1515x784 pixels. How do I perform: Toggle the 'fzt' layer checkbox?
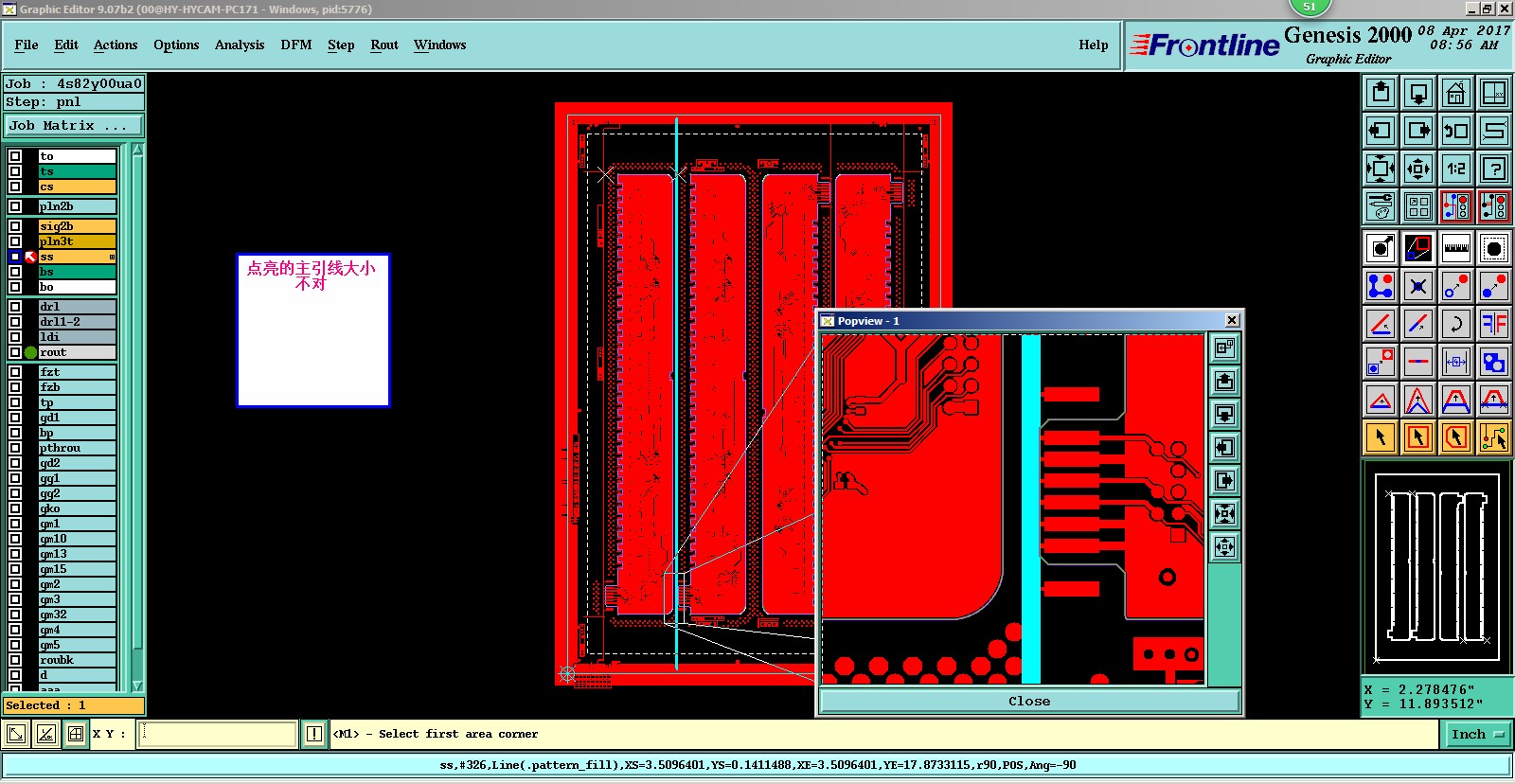(15, 372)
